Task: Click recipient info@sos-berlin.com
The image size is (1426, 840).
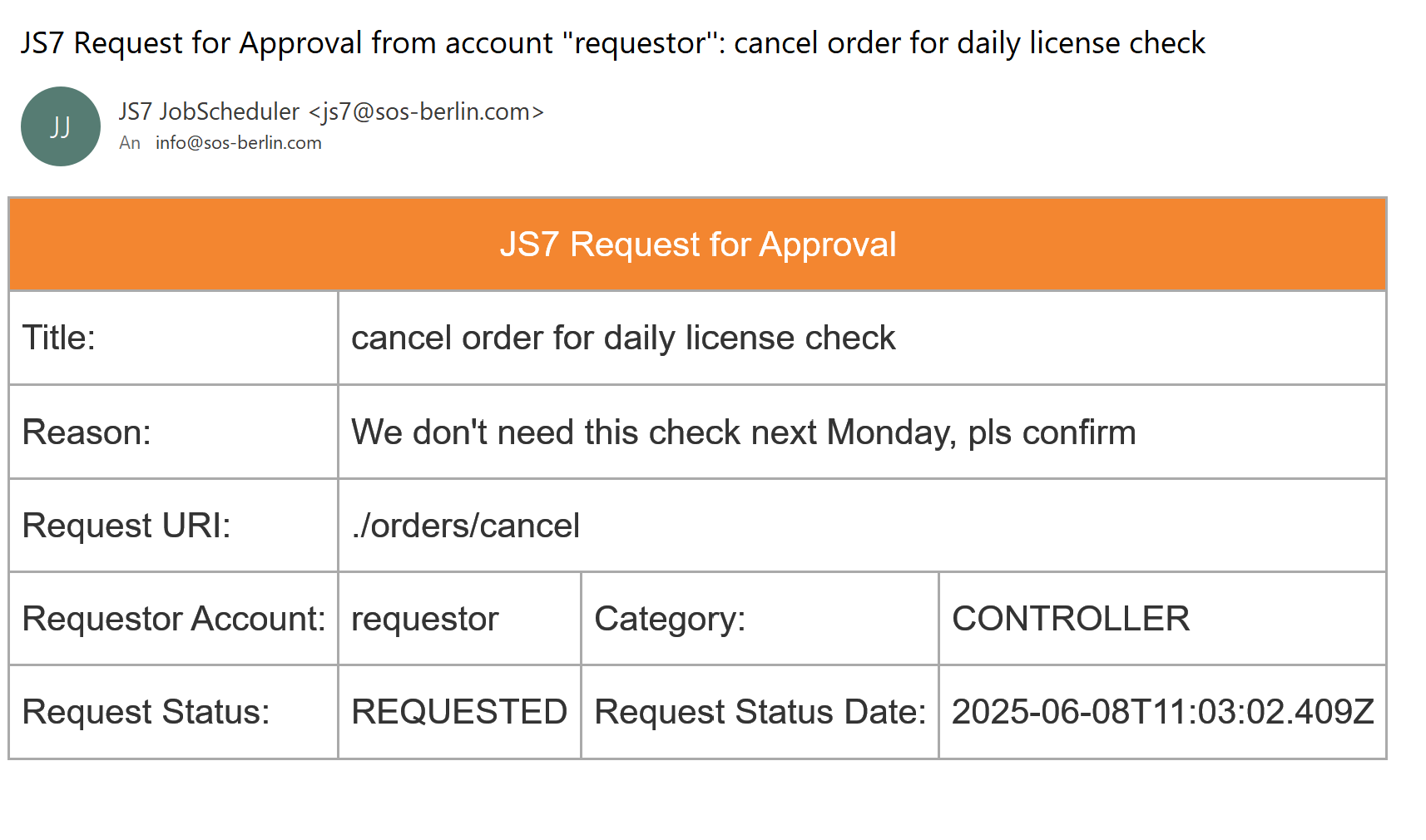Action: click(238, 143)
